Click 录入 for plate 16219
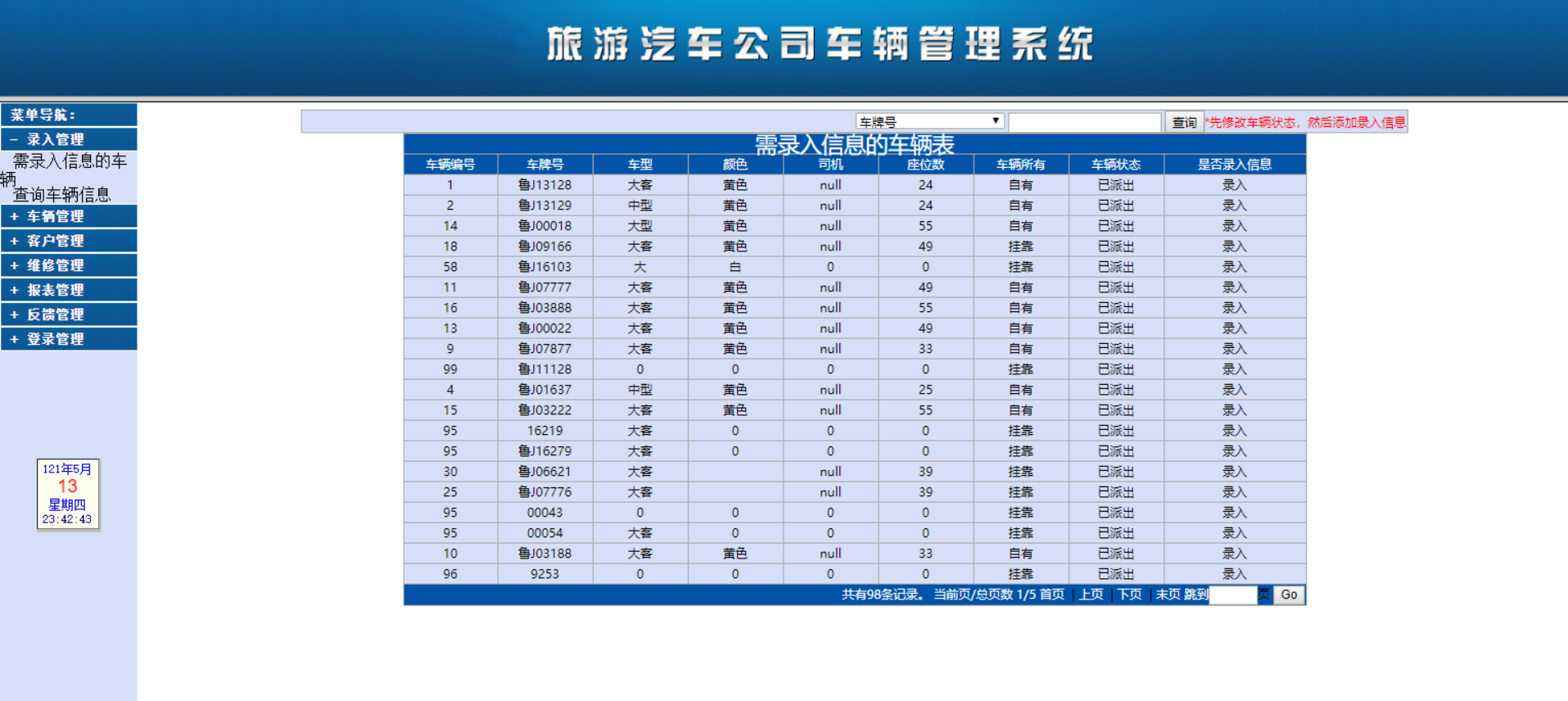1568x701 pixels. [1234, 431]
